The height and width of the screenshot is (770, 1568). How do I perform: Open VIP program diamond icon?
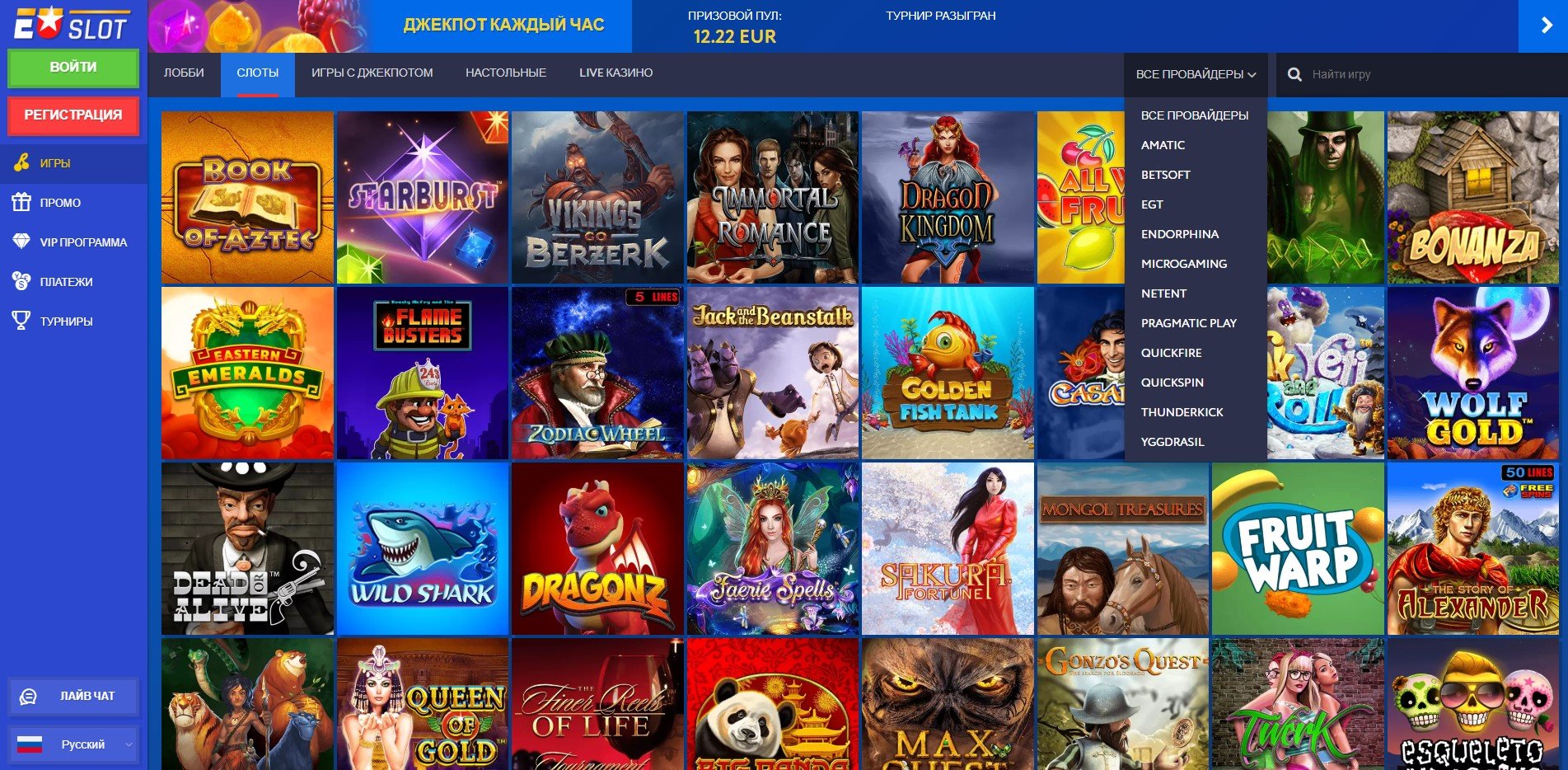[x=21, y=242]
